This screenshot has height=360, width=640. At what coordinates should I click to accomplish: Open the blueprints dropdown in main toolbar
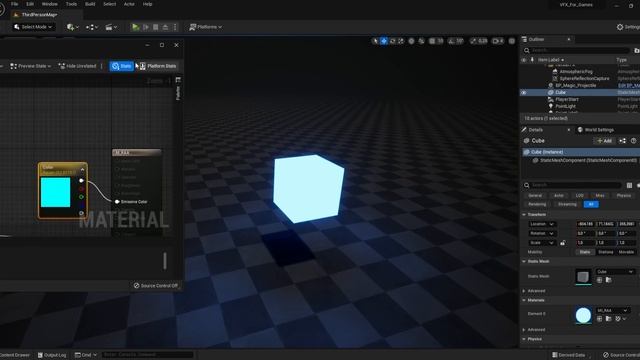click(92, 27)
